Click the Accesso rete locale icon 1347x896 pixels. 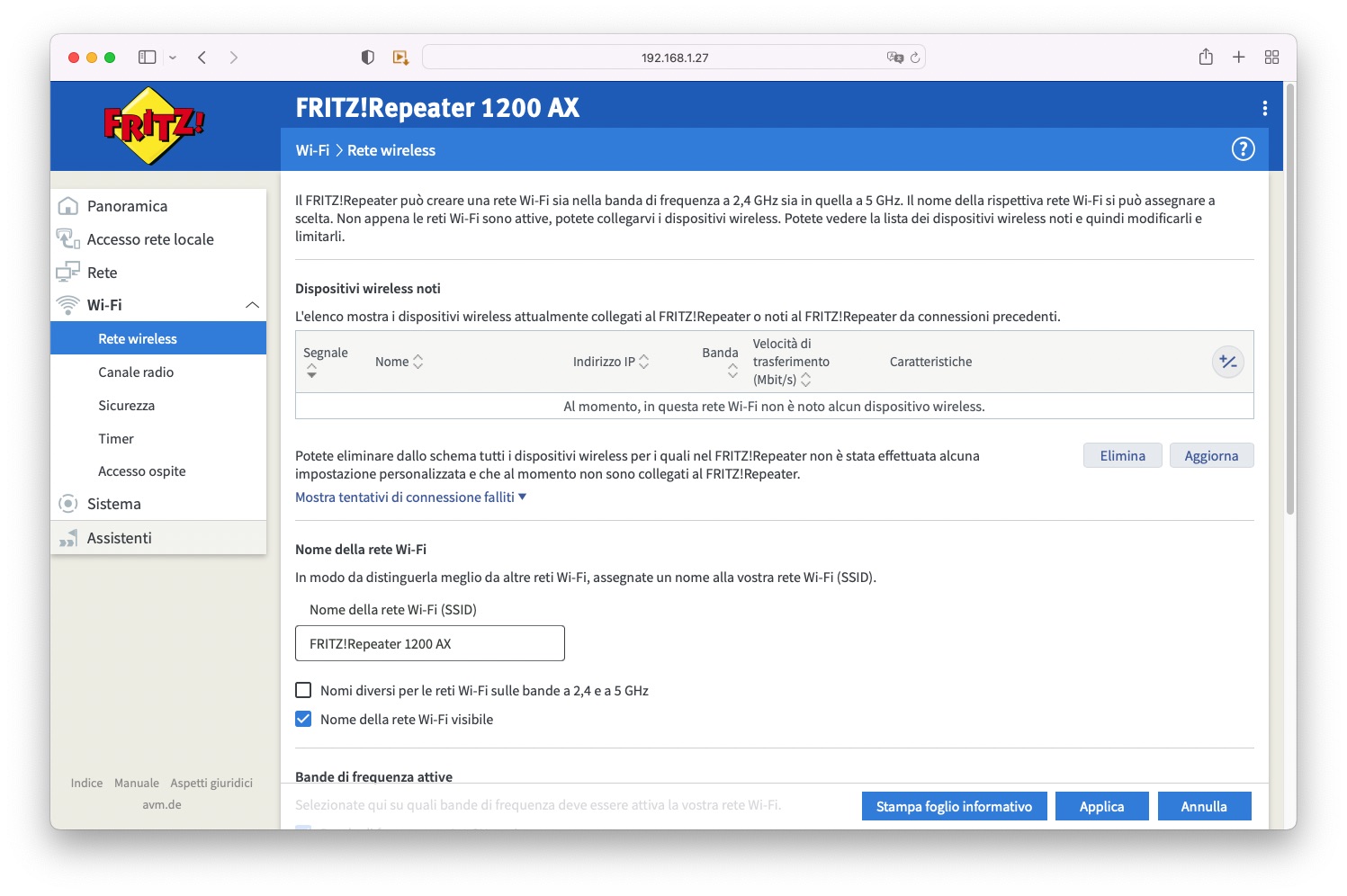coord(67,239)
